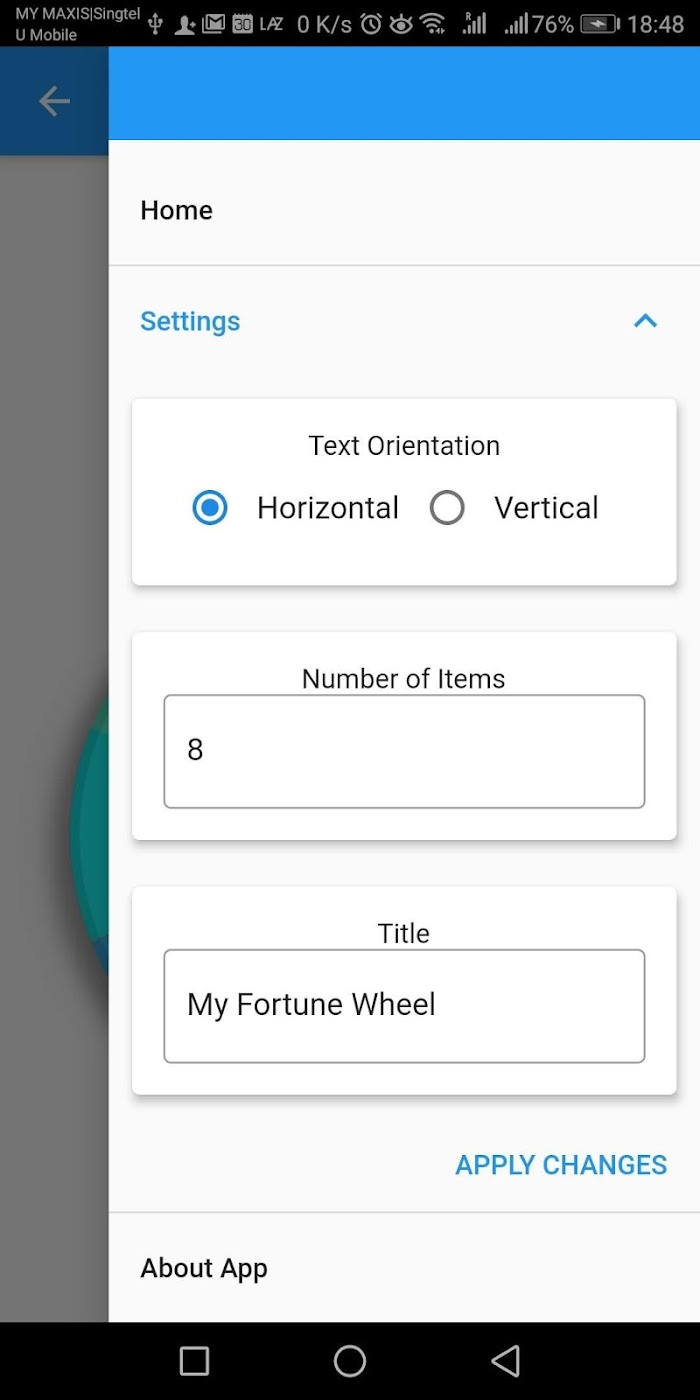Select the Vertical radio button
Screen dimensions: 700x1400
[447, 508]
